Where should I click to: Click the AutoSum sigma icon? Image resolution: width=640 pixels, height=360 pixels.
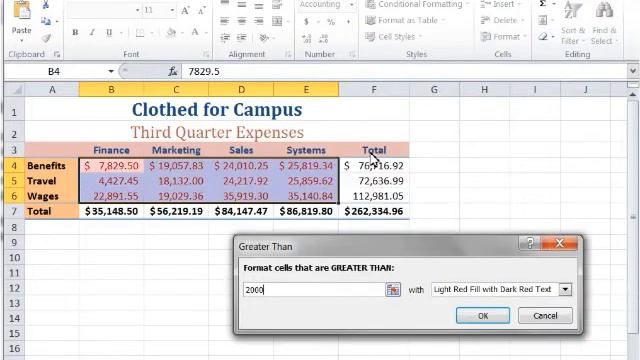point(542,4)
